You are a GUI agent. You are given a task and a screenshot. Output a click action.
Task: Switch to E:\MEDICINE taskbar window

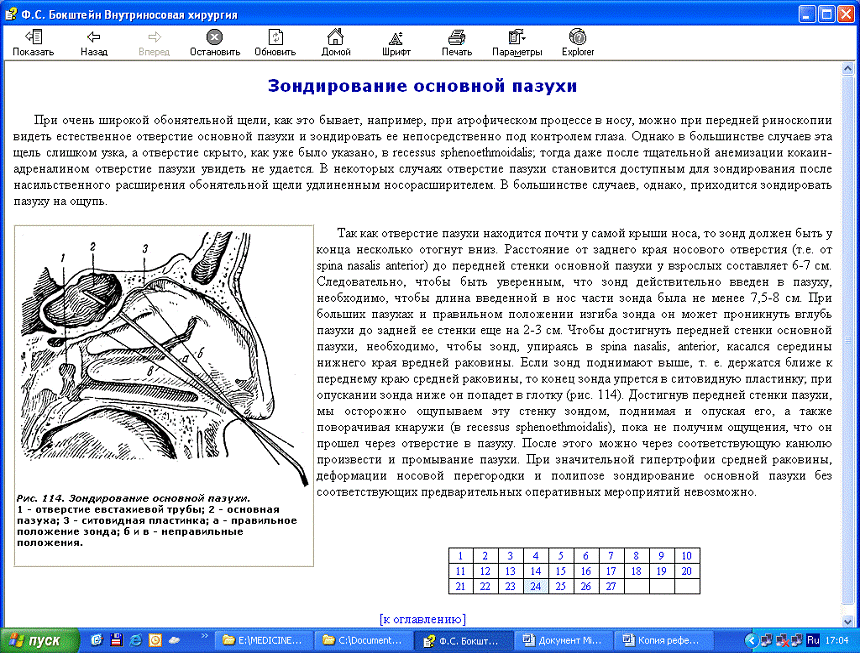(x=264, y=639)
